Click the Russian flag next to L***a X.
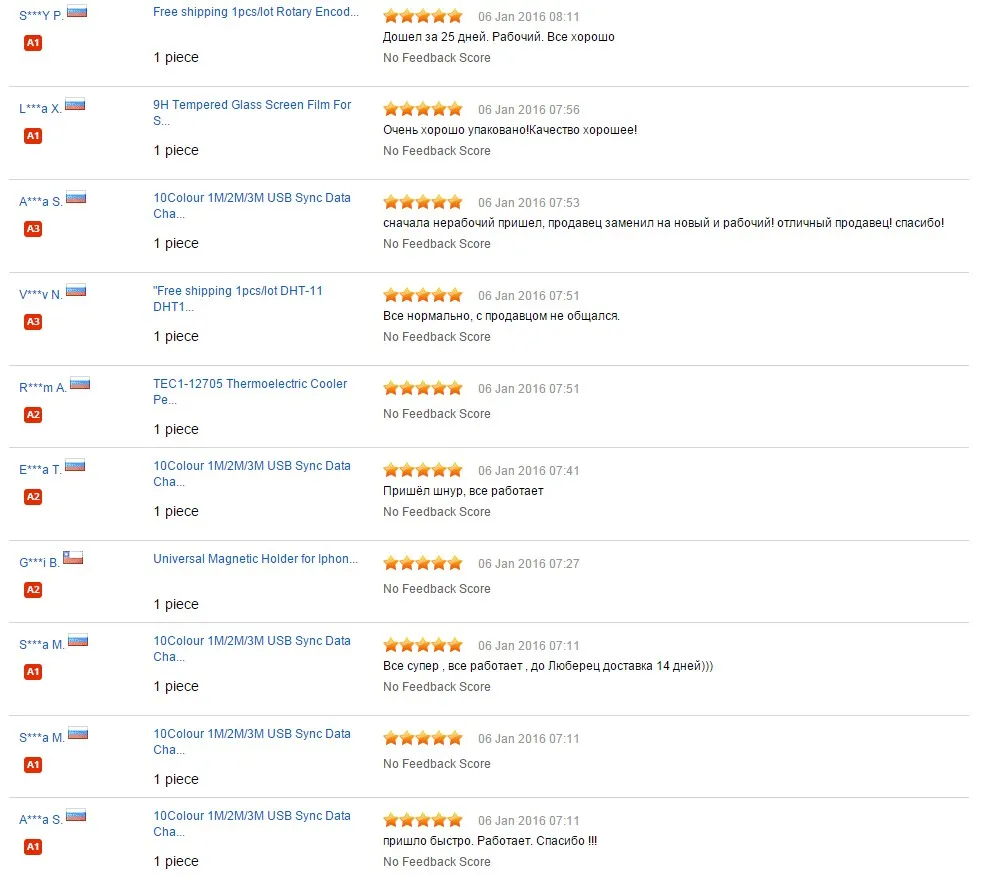Image resolution: width=981 pixels, height=886 pixels. 74,104
